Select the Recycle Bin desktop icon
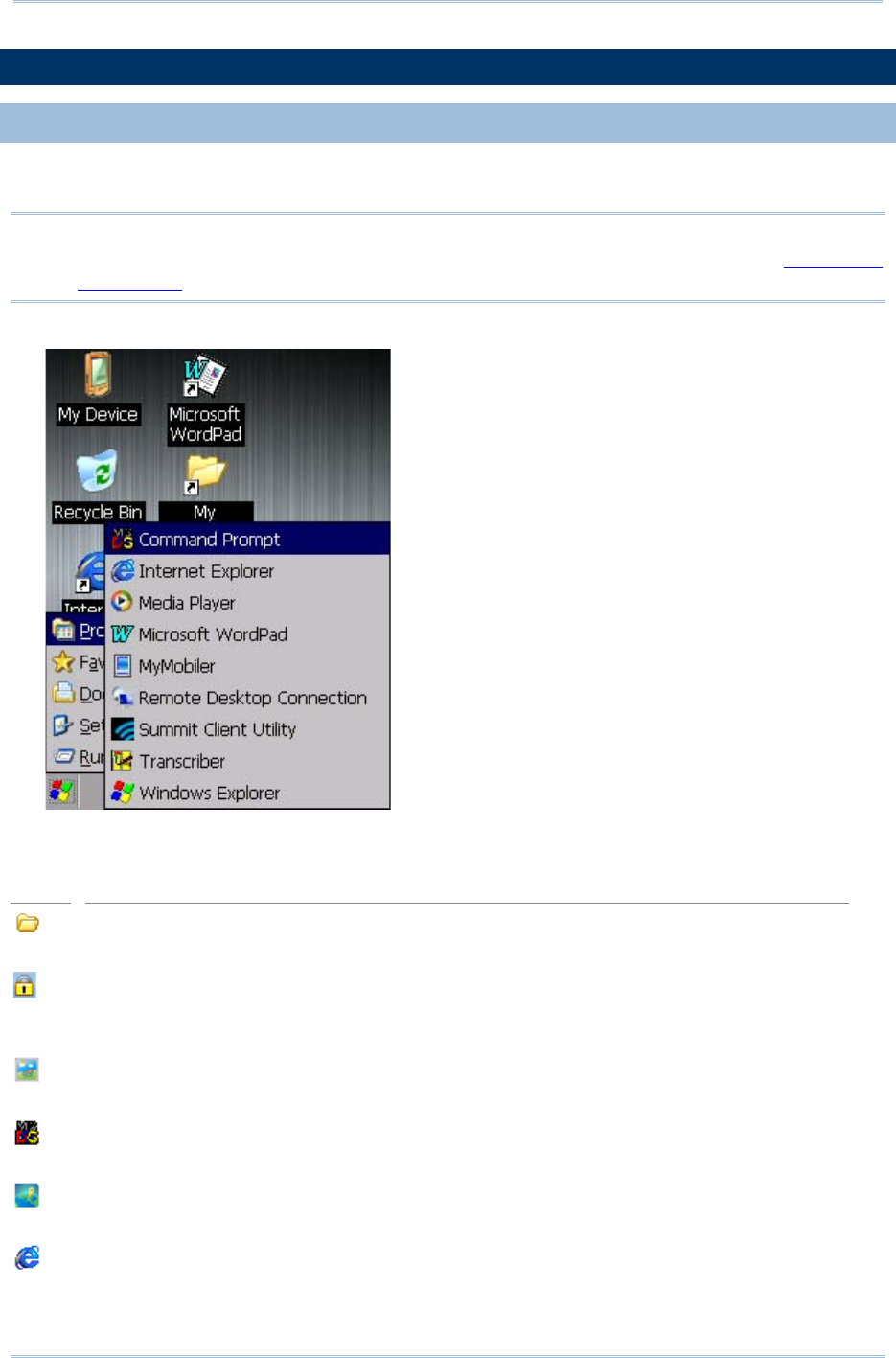Screen dimensions: 896x1358 [98, 486]
